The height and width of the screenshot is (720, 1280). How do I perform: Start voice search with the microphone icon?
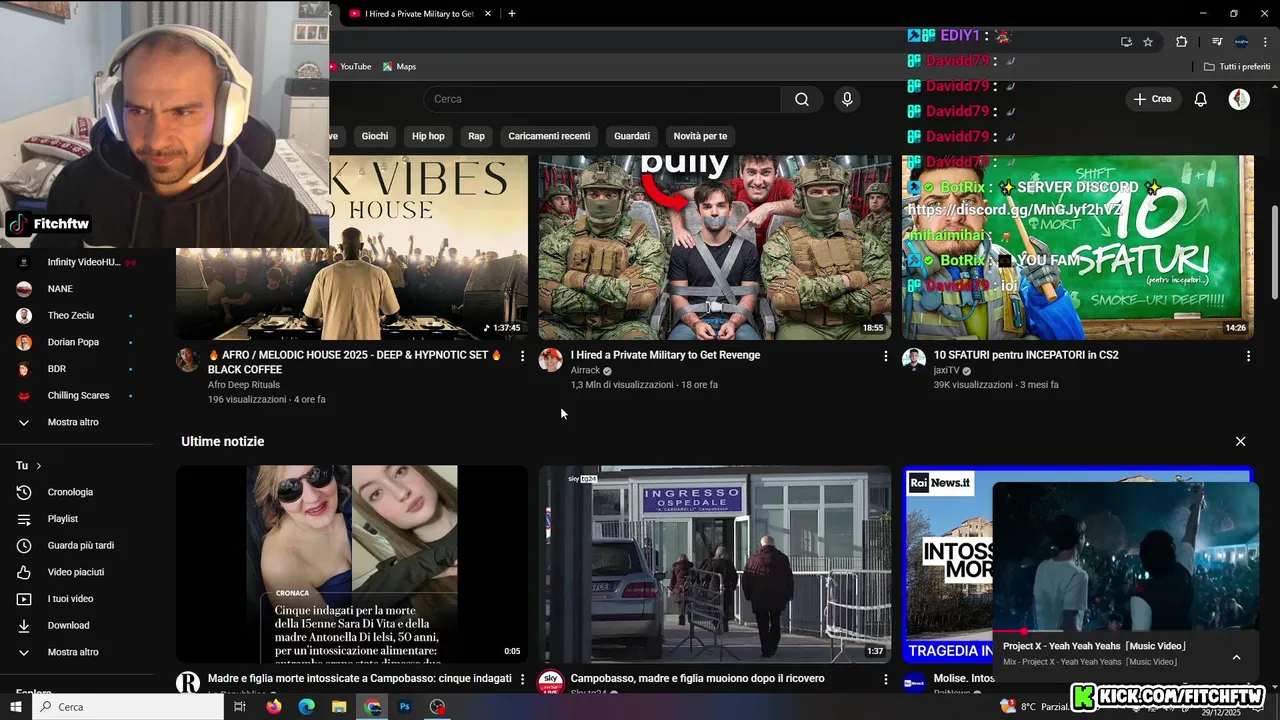point(847,99)
